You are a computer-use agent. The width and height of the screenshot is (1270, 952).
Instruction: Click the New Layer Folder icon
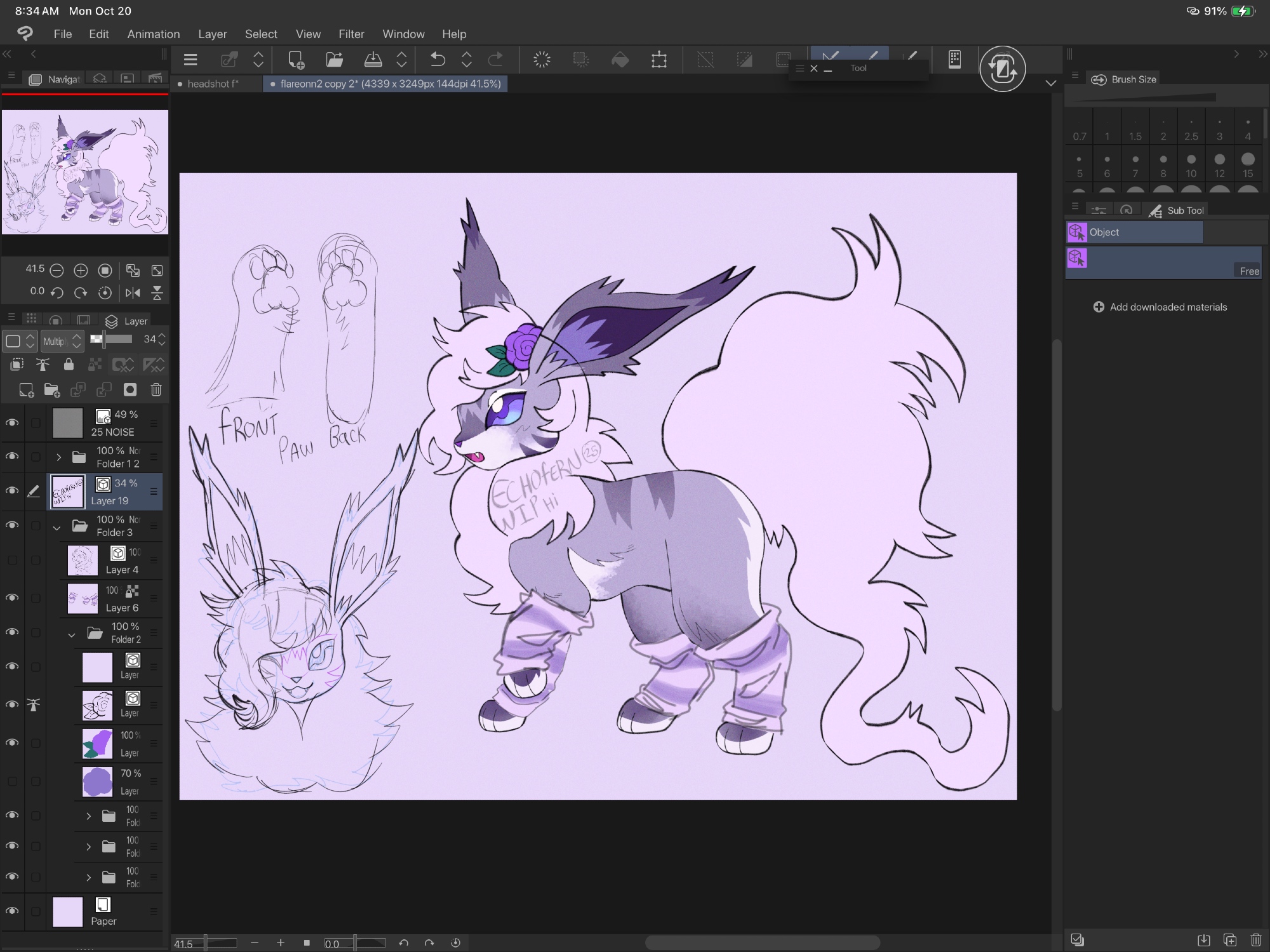(52, 389)
